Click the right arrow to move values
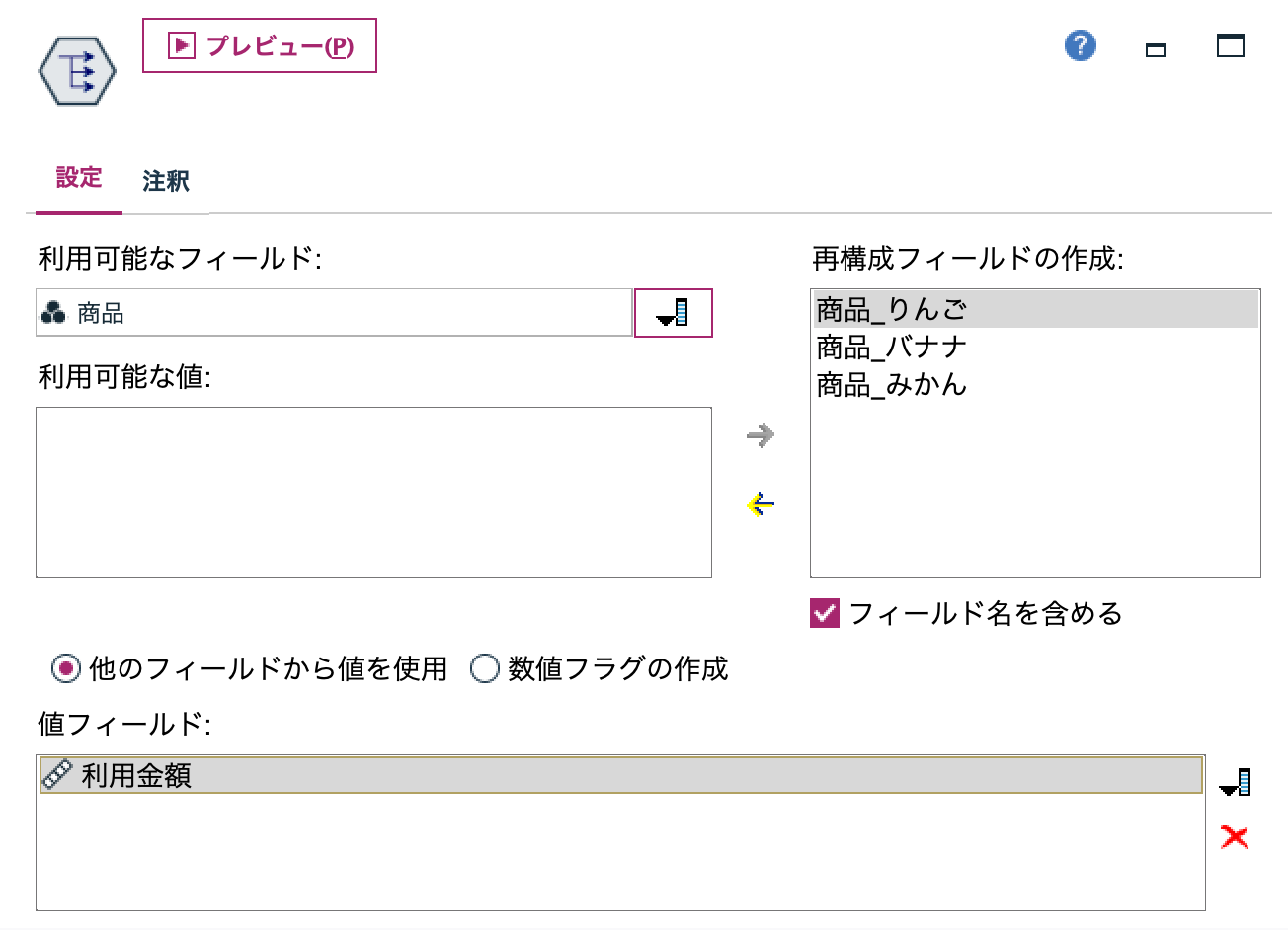 click(761, 435)
